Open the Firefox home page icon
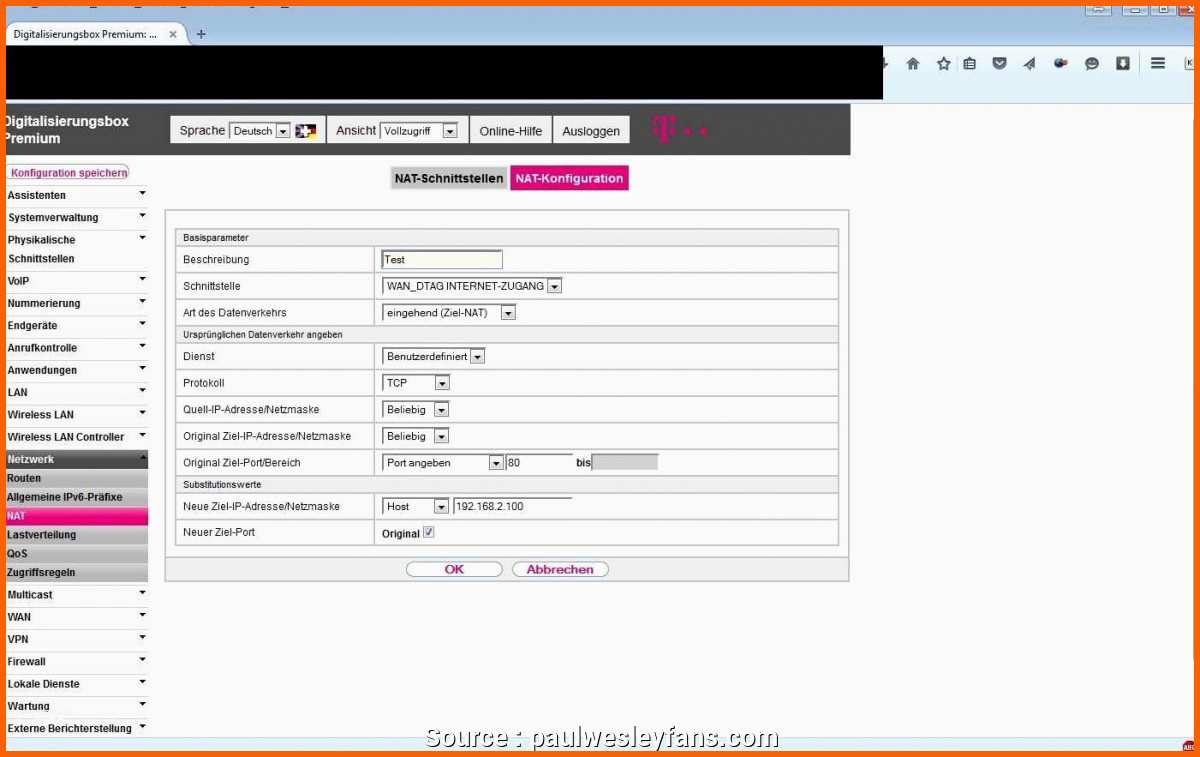Screen dimensions: 1200x757 point(912,64)
